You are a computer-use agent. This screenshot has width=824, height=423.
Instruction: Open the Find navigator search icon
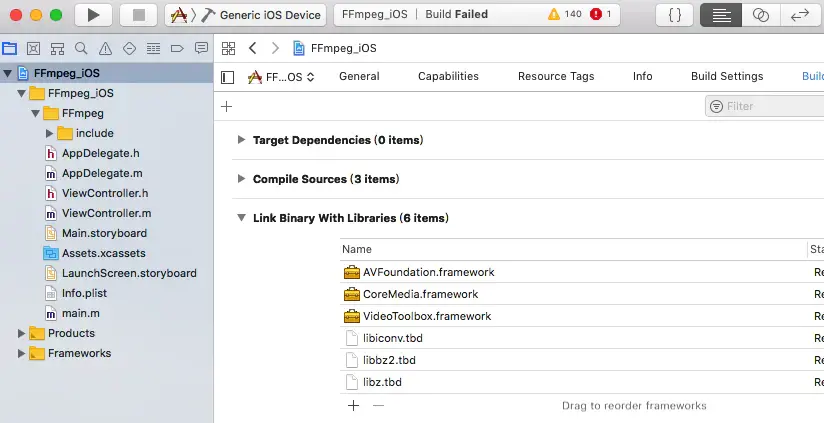tap(80, 48)
